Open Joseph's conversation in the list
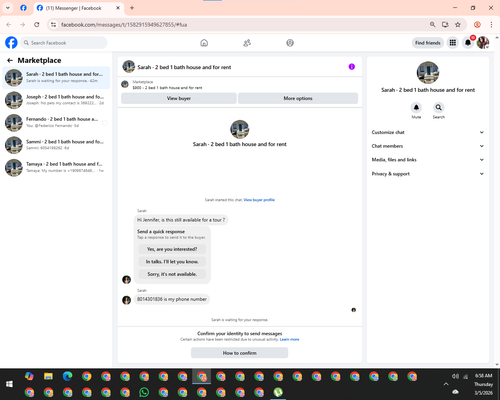 56,100
